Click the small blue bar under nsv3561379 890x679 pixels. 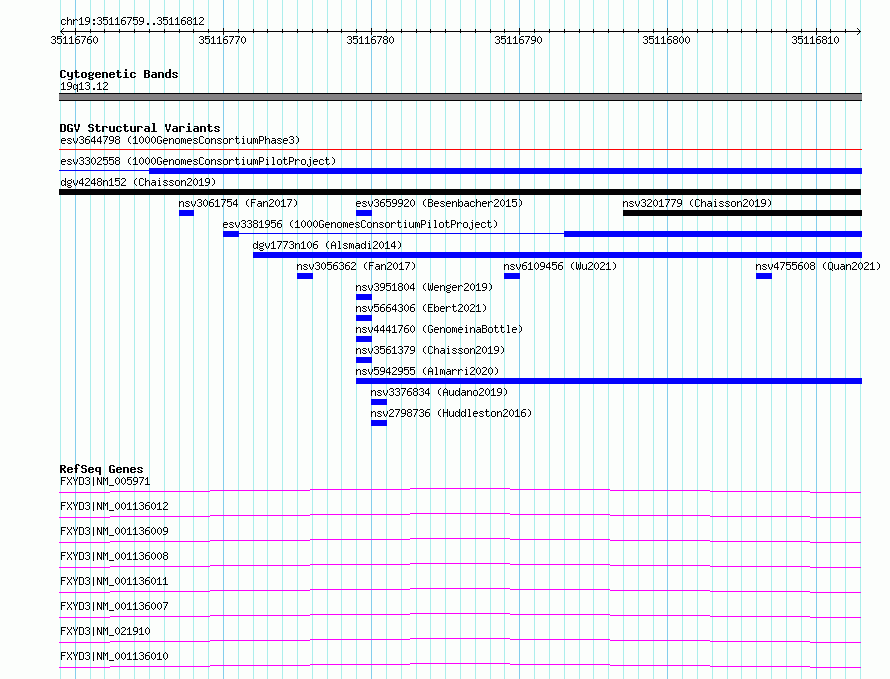point(364,360)
